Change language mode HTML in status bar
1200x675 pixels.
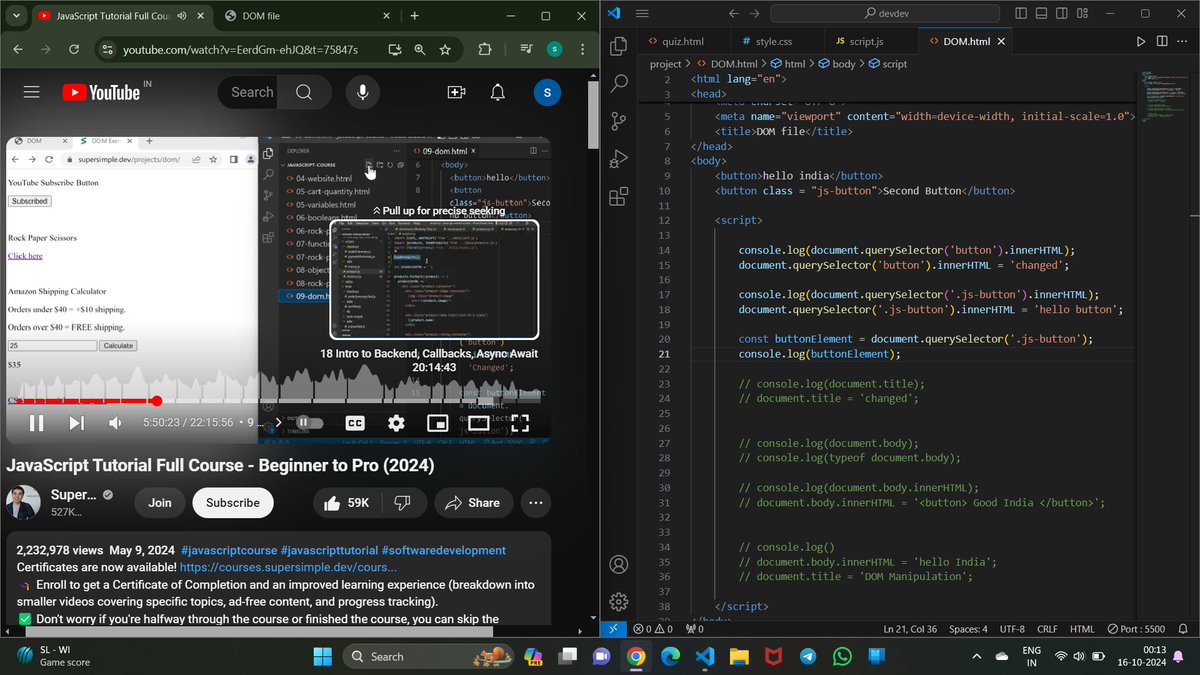pos(1082,629)
